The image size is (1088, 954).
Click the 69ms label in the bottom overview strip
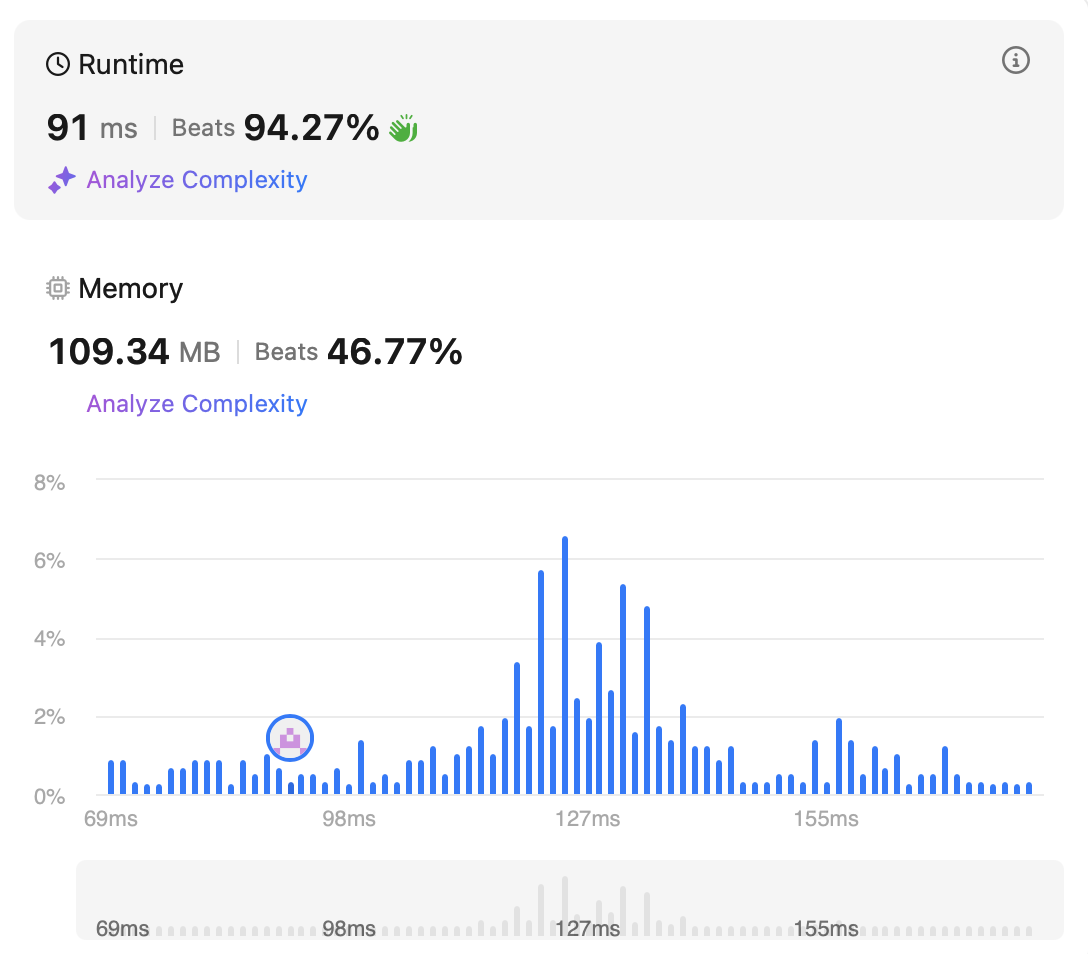122,929
